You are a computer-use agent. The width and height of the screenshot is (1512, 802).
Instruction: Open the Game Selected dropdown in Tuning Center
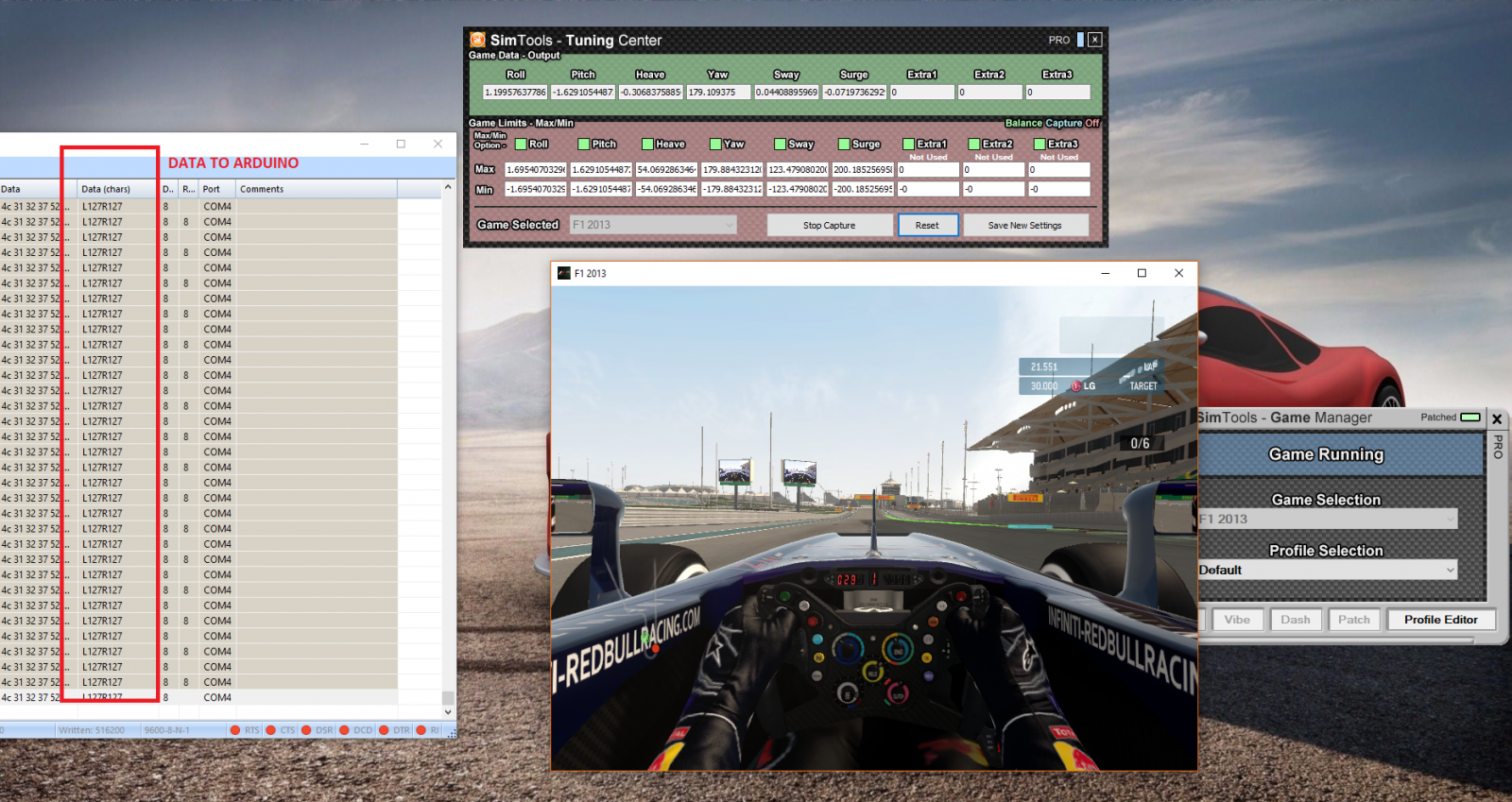(653, 225)
